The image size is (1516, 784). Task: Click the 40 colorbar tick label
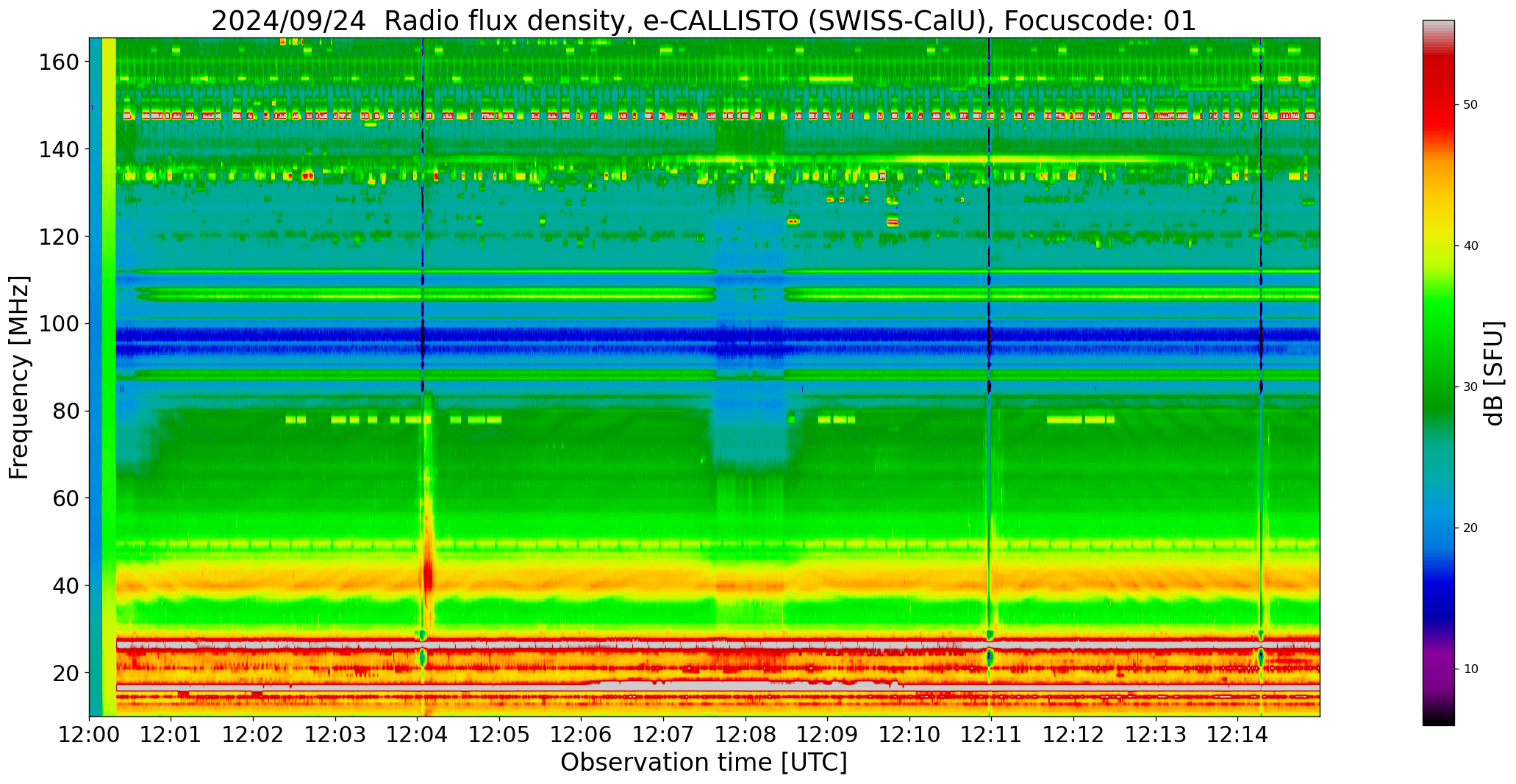pos(1470,246)
